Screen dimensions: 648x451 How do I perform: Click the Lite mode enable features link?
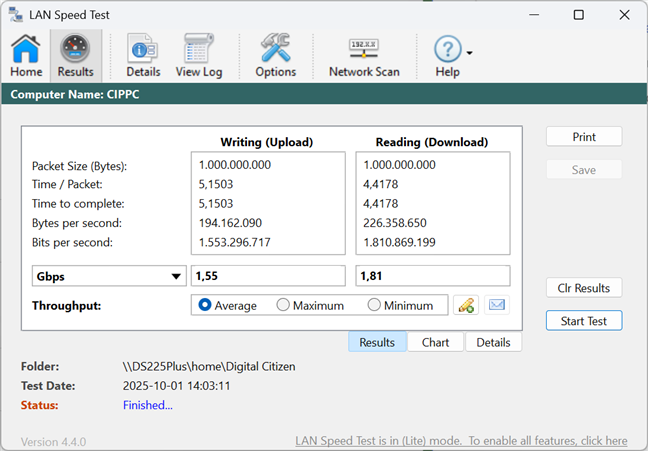[x=461, y=440]
